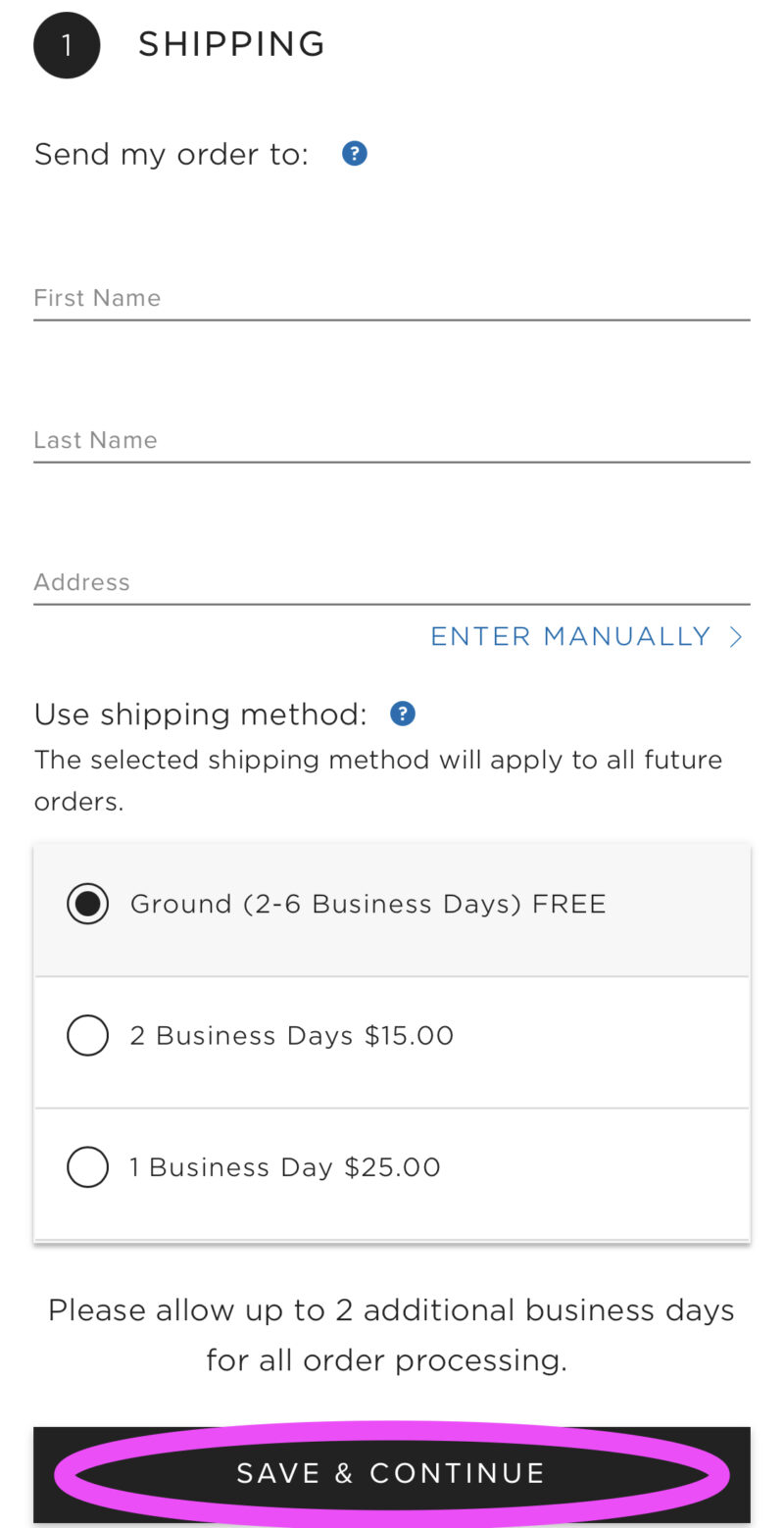
Task: Click the First Name input field
Action: pos(392,298)
